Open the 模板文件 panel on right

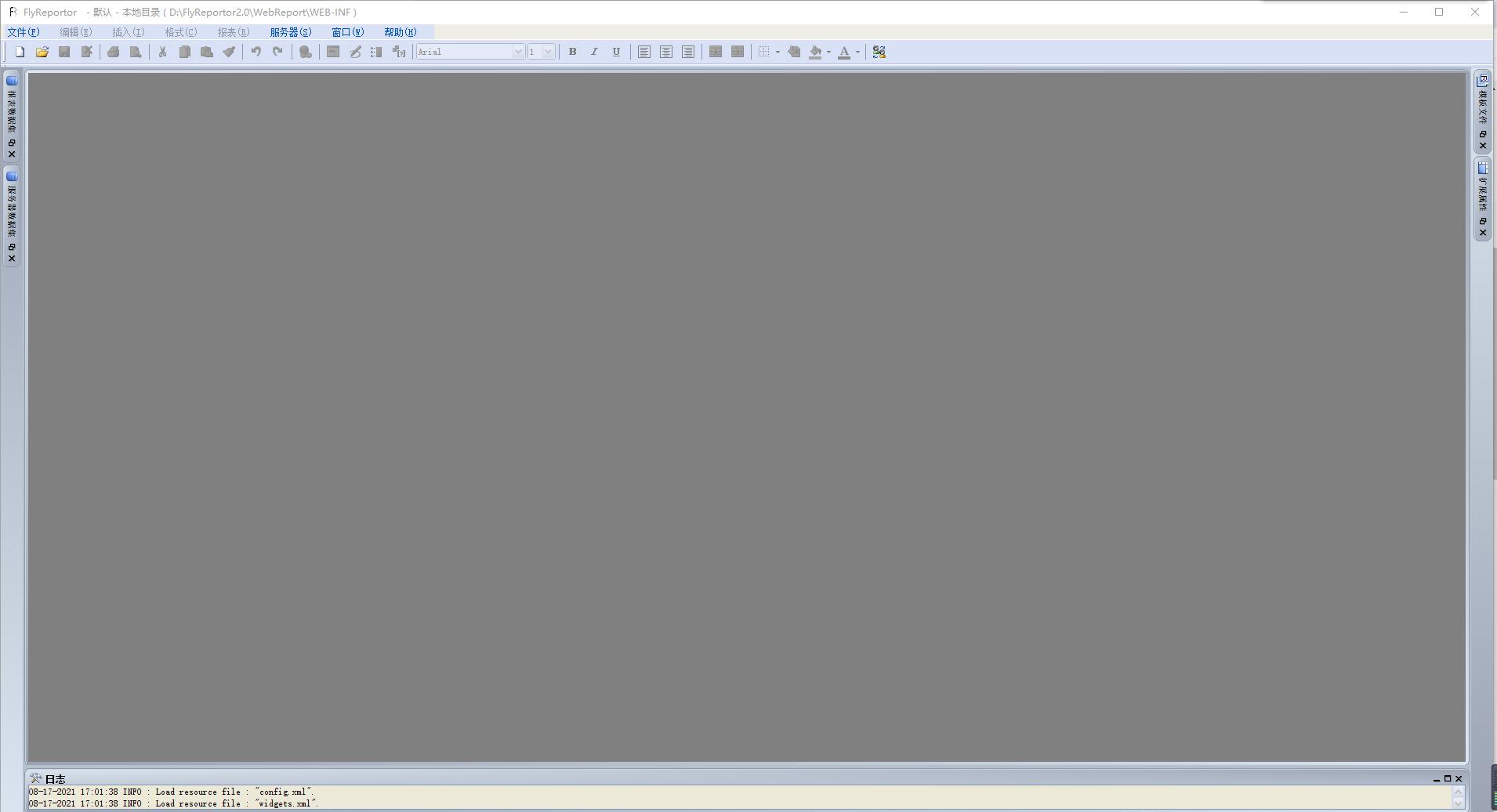(1482, 102)
